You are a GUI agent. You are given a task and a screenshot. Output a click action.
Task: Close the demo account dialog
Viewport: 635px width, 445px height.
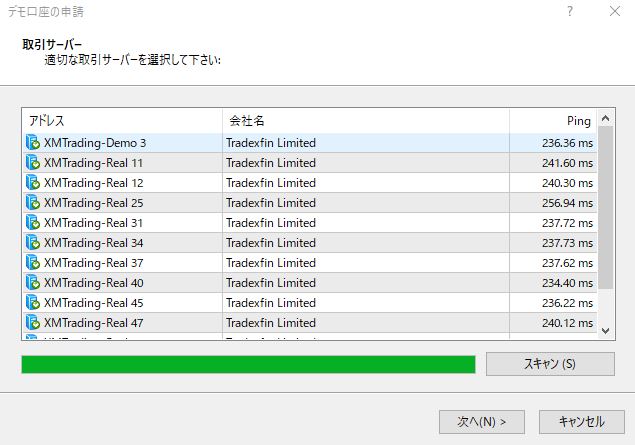click(615, 11)
